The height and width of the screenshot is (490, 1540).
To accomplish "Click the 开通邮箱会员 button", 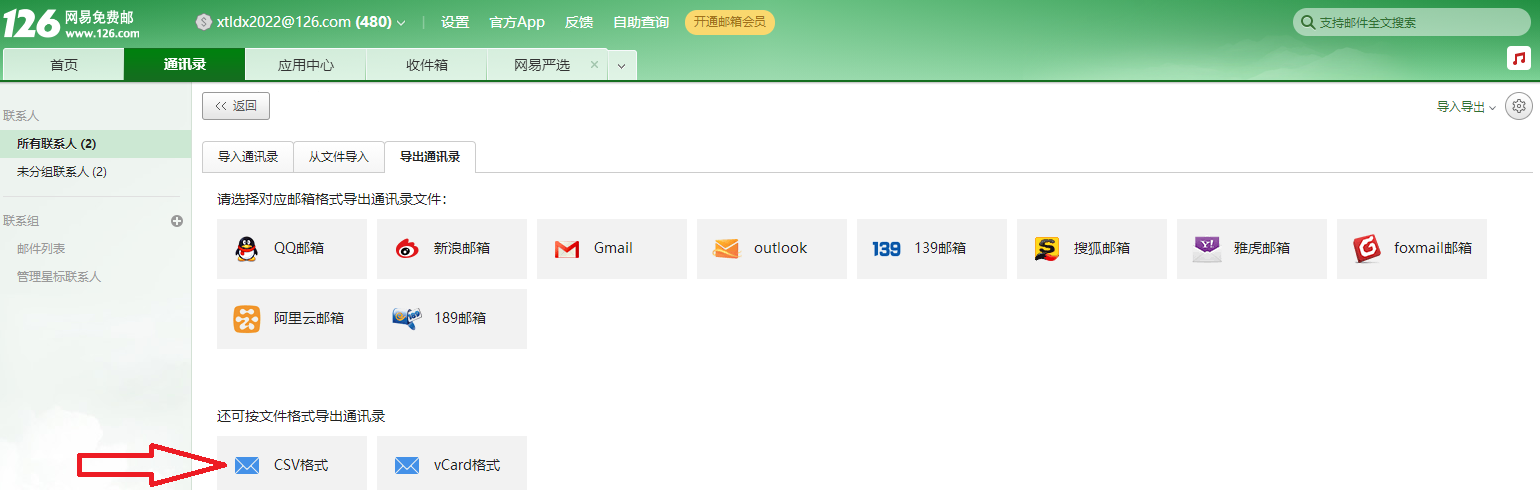I will 730,22.
